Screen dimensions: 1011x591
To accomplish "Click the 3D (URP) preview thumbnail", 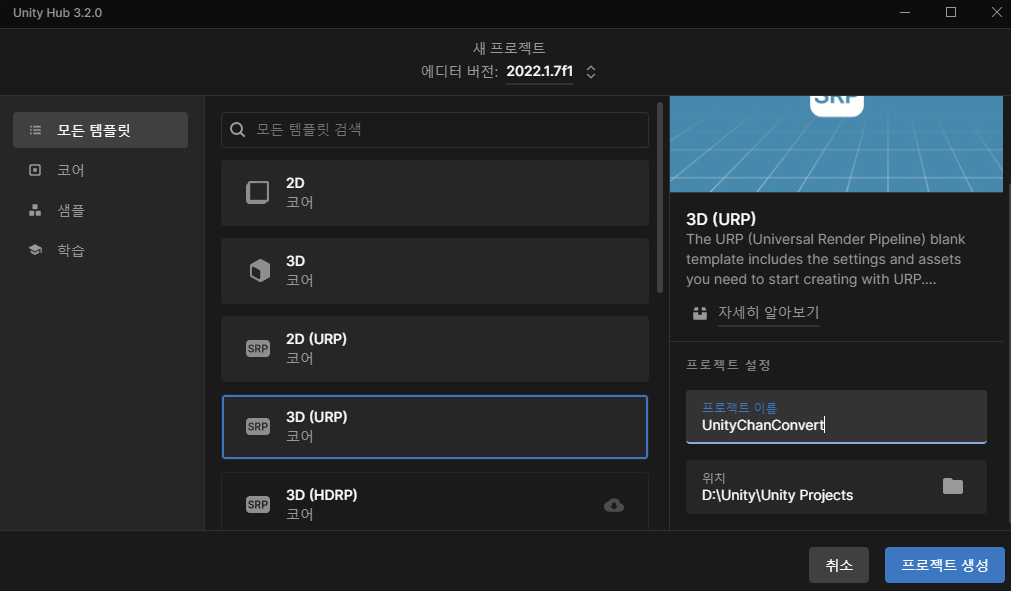I will (836, 144).
